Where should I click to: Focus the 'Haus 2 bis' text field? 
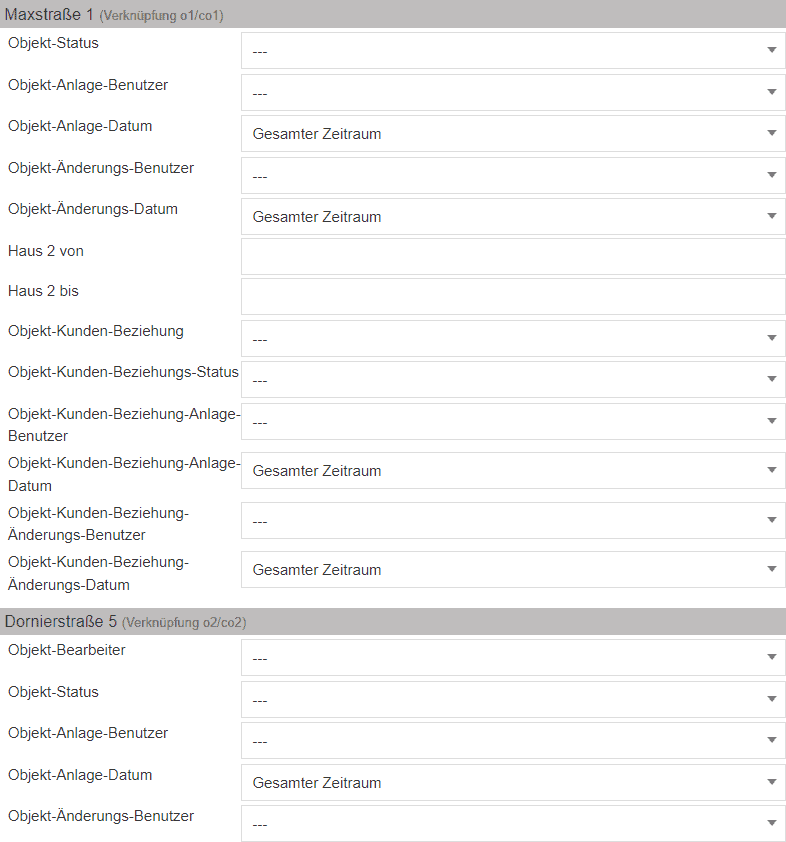pyautogui.click(x=512, y=297)
